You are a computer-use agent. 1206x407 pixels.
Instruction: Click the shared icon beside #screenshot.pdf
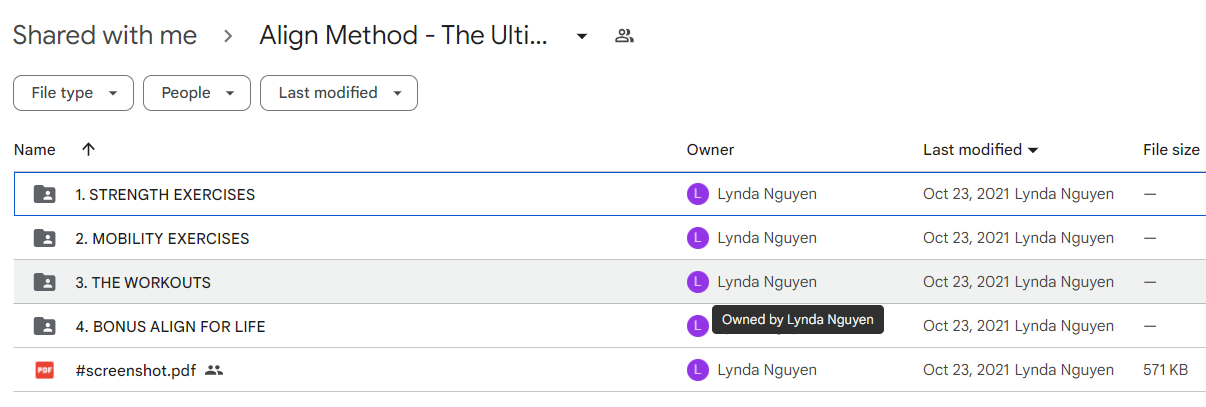(214, 370)
